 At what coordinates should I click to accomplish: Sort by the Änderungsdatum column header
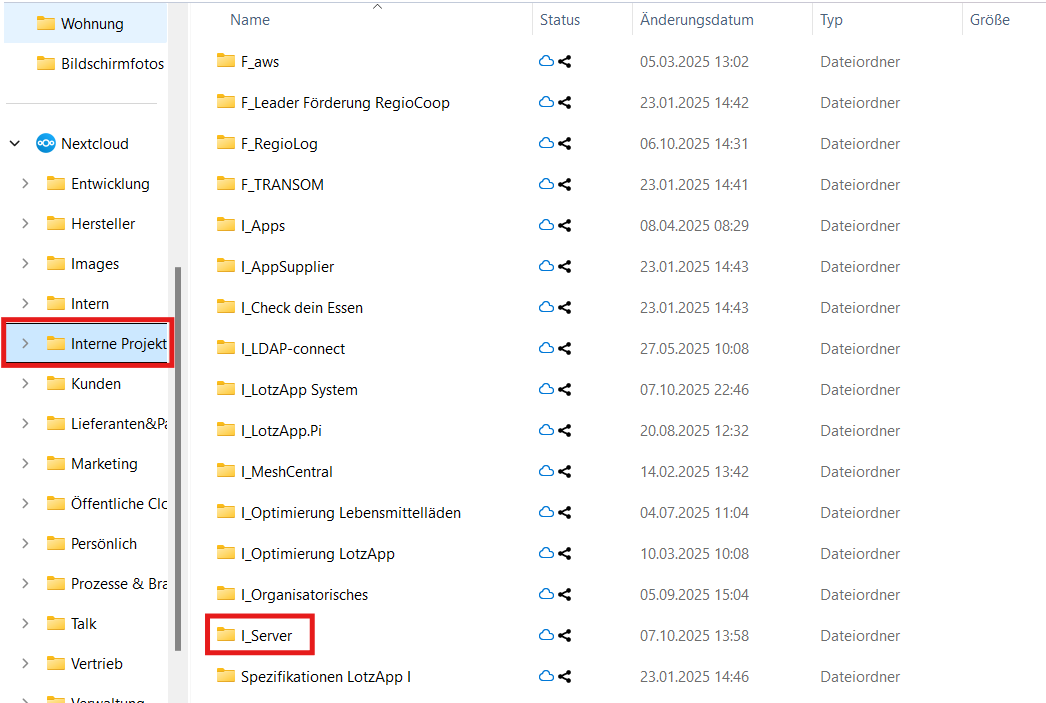[x=696, y=20]
